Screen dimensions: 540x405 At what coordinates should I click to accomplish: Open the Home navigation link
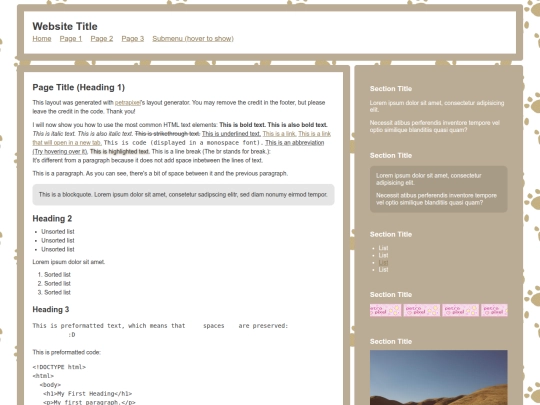coord(42,39)
